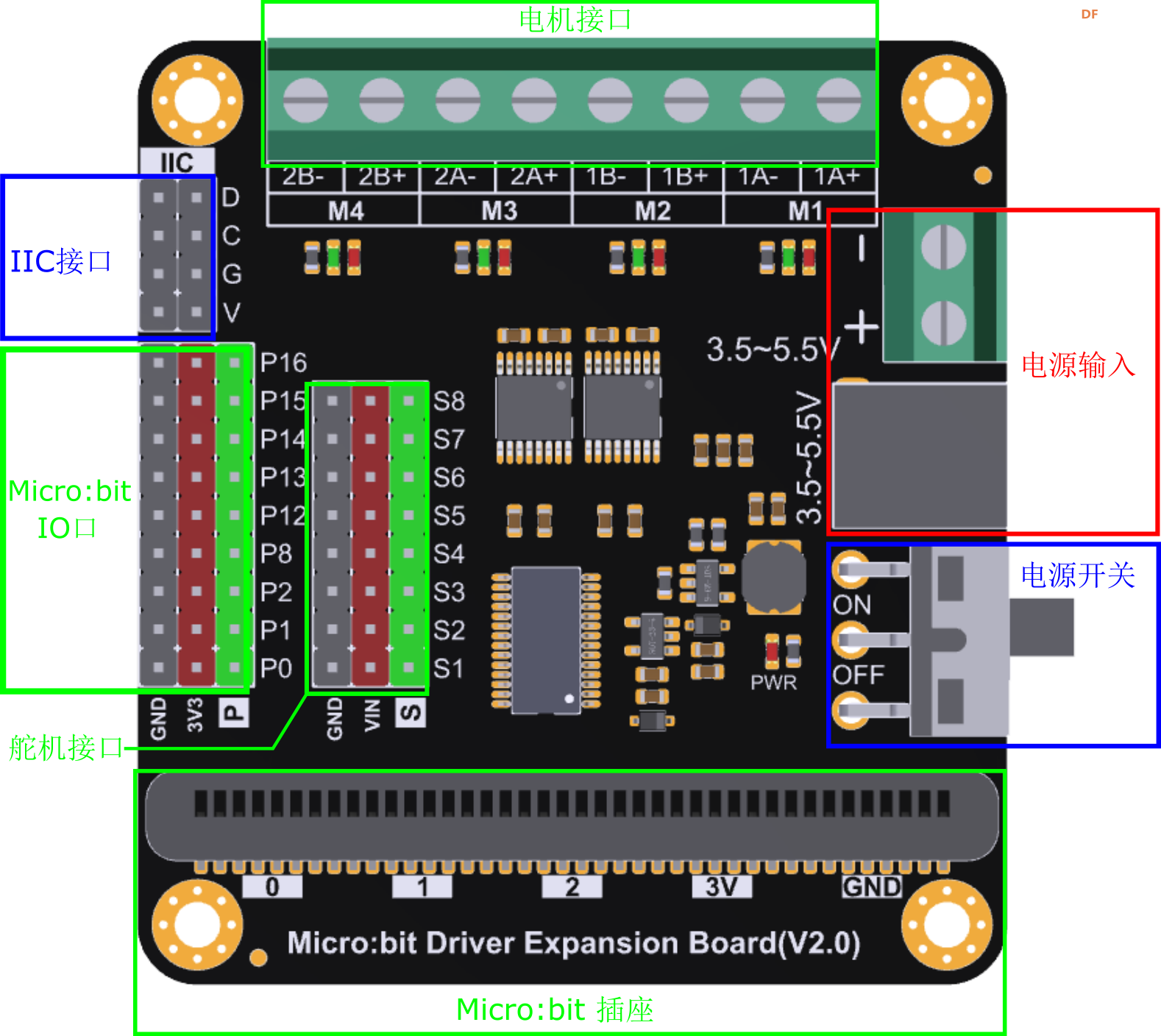Click the negative power input screw terminal

click(943, 246)
